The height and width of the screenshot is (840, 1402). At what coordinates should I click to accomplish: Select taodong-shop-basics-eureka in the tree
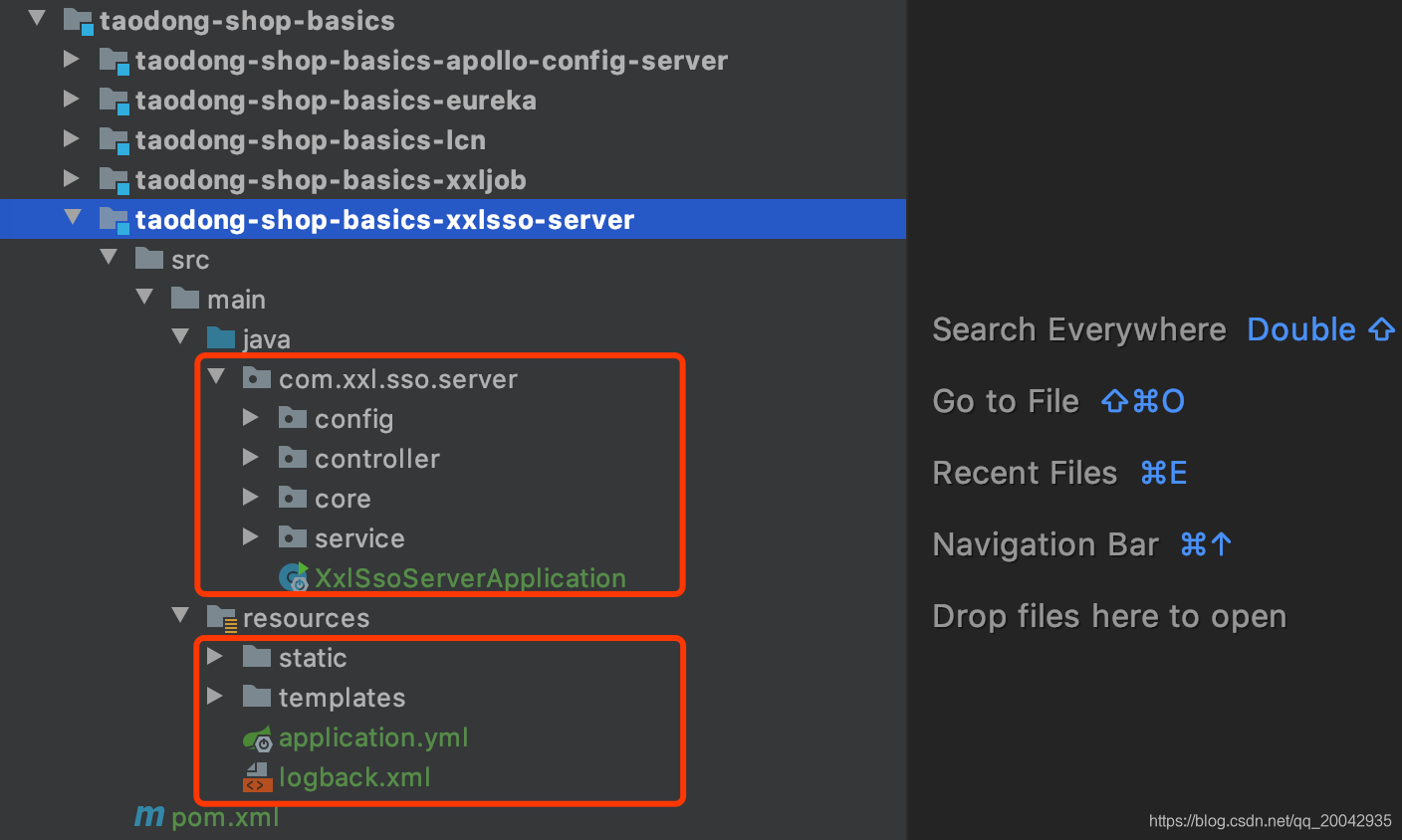click(336, 101)
